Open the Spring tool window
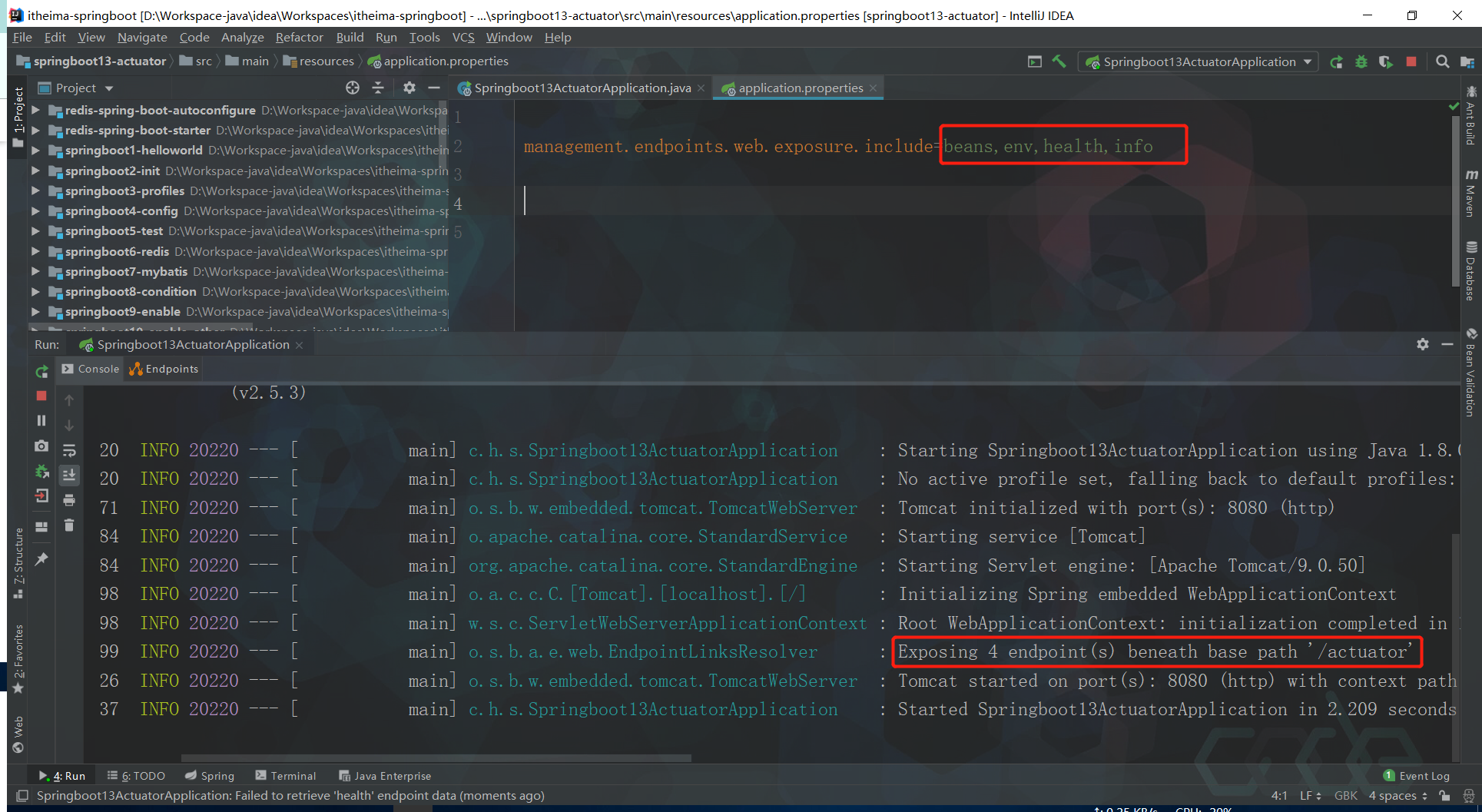 [210, 776]
